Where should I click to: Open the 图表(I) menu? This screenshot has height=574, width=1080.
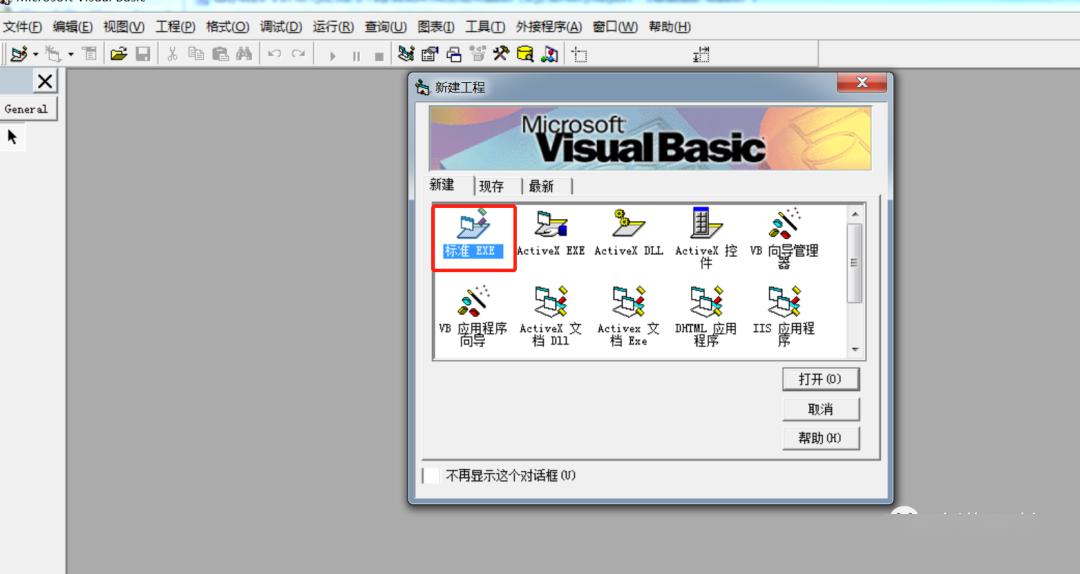[436, 27]
